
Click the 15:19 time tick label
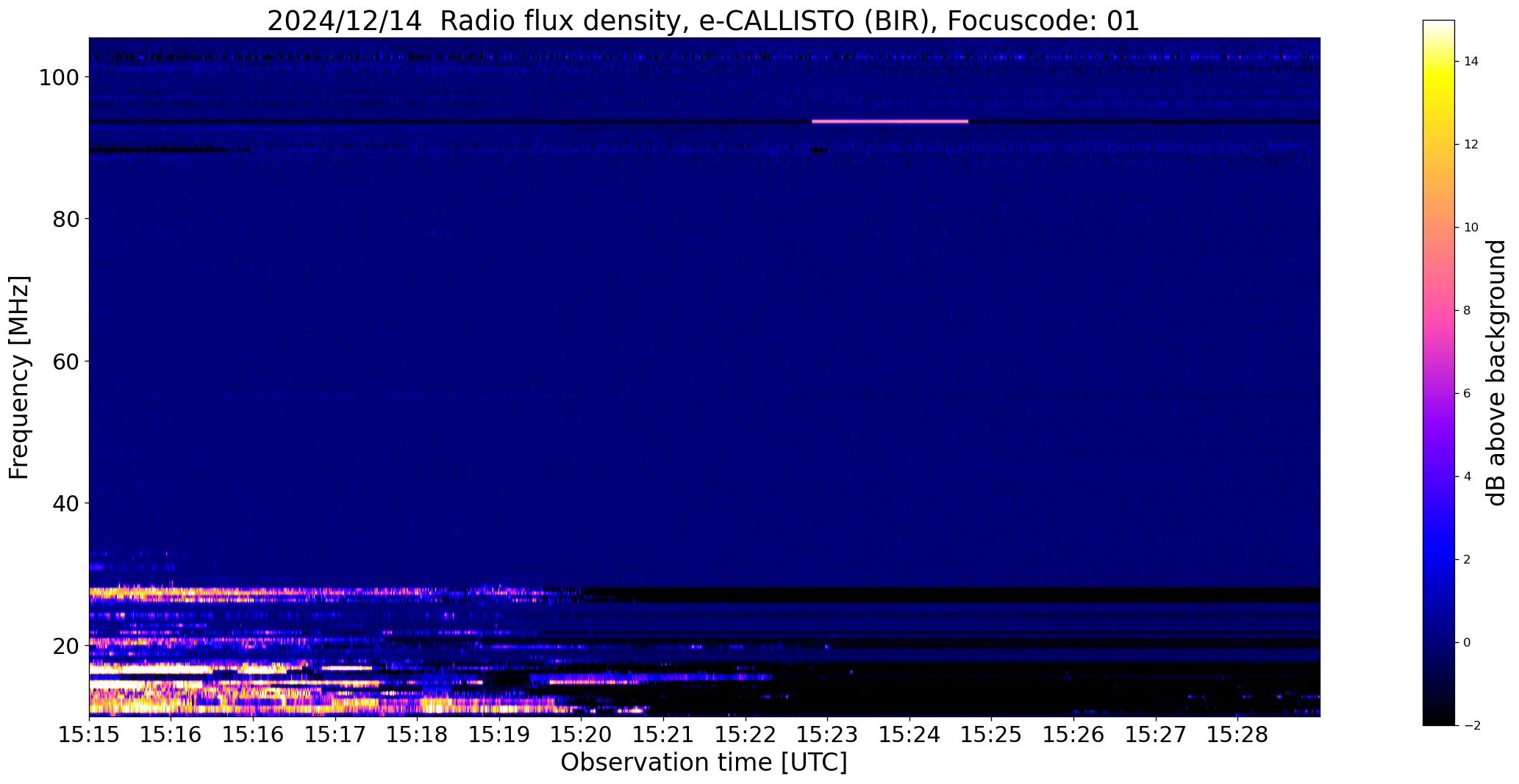tap(499, 734)
